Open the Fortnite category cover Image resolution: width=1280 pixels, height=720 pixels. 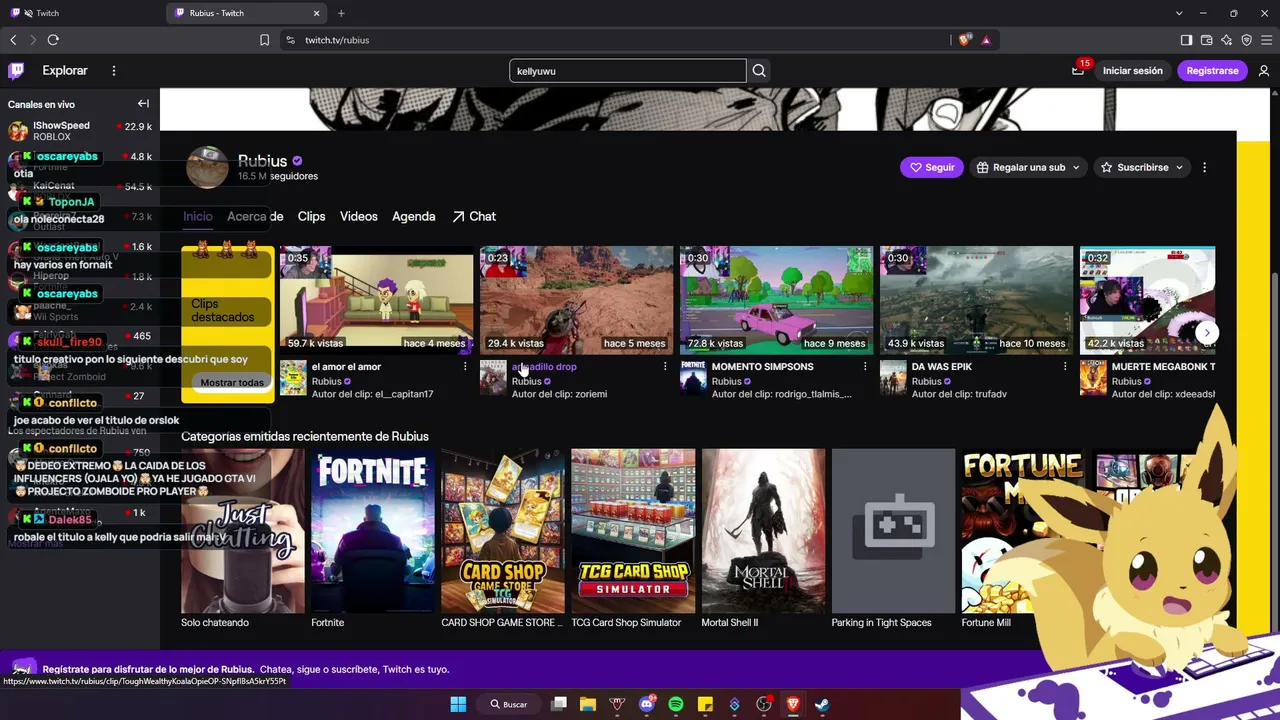[x=373, y=531]
